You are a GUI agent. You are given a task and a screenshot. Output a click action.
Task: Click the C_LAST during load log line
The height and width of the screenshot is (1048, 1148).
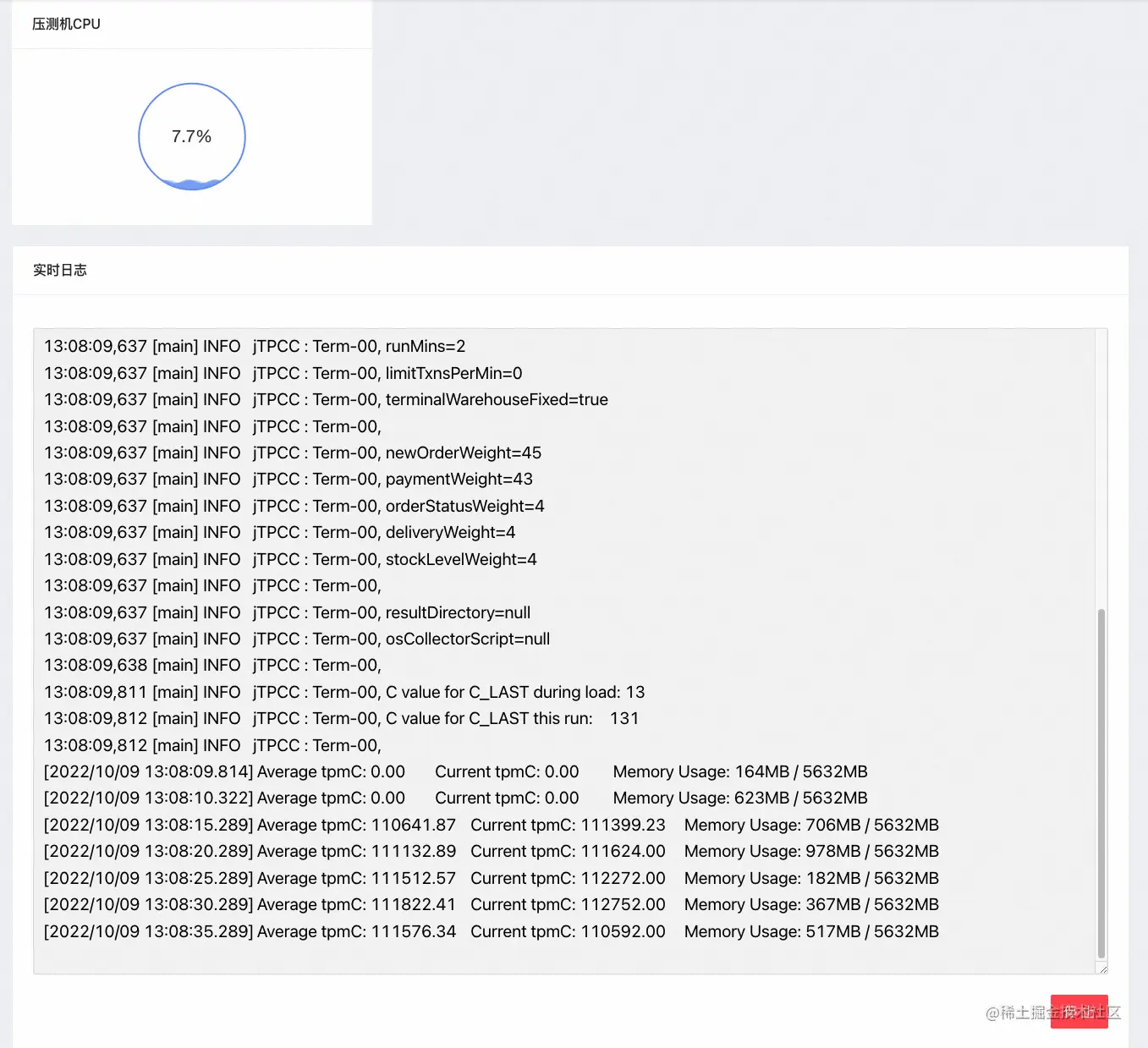click(x=344, y=692)
